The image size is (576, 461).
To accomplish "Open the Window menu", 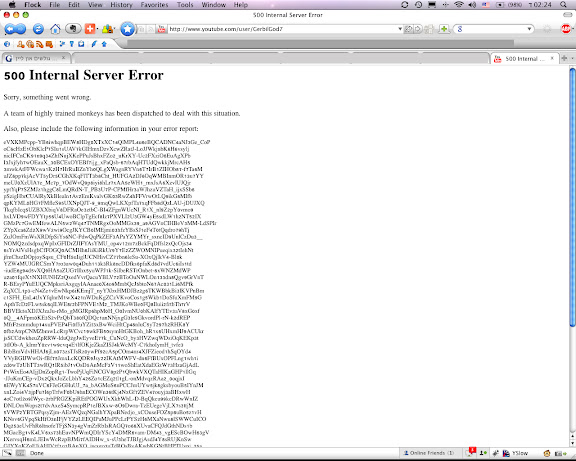I will pos(213,5).
